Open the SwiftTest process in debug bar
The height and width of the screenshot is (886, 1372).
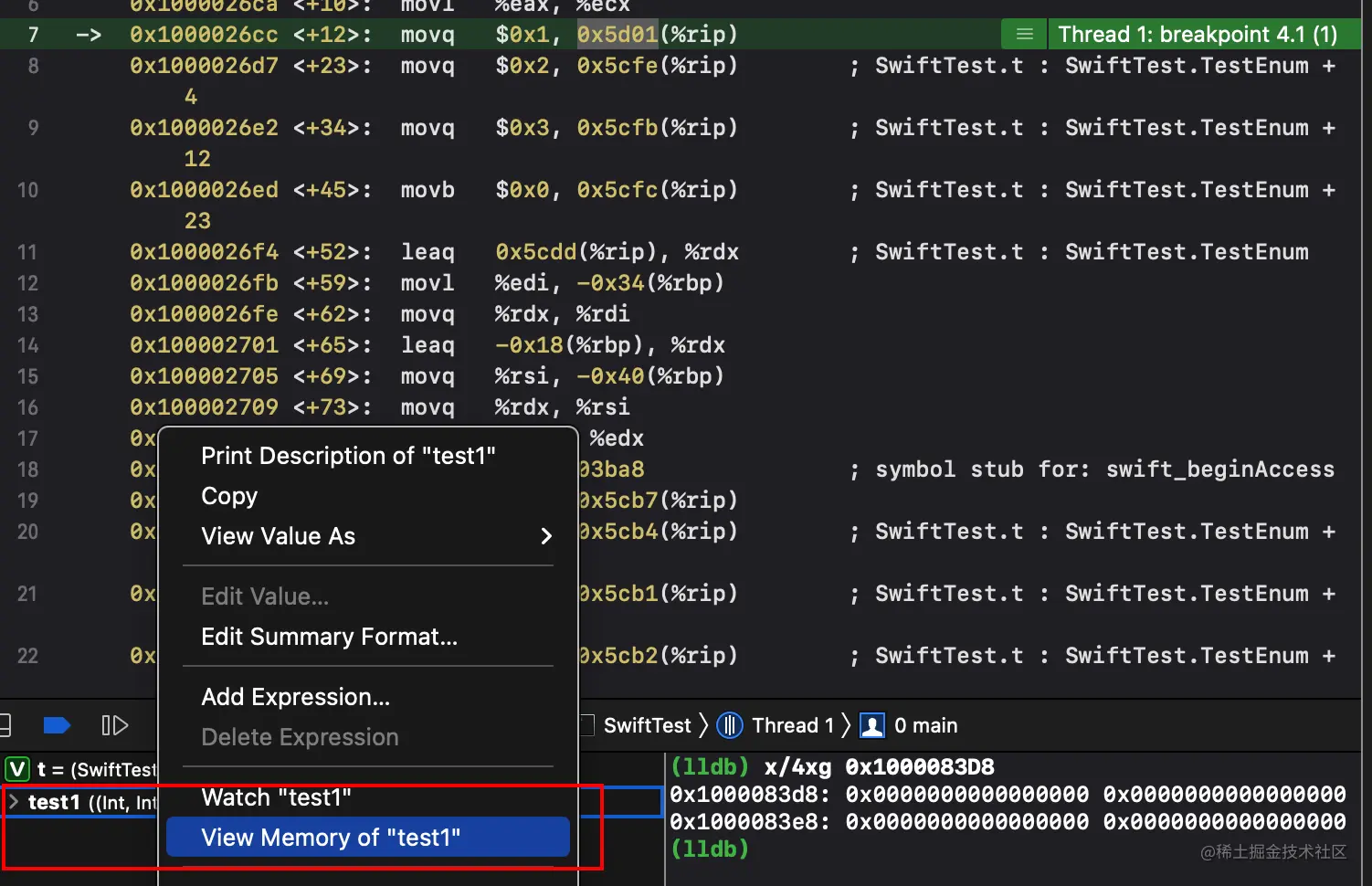[x=647, y=725]
